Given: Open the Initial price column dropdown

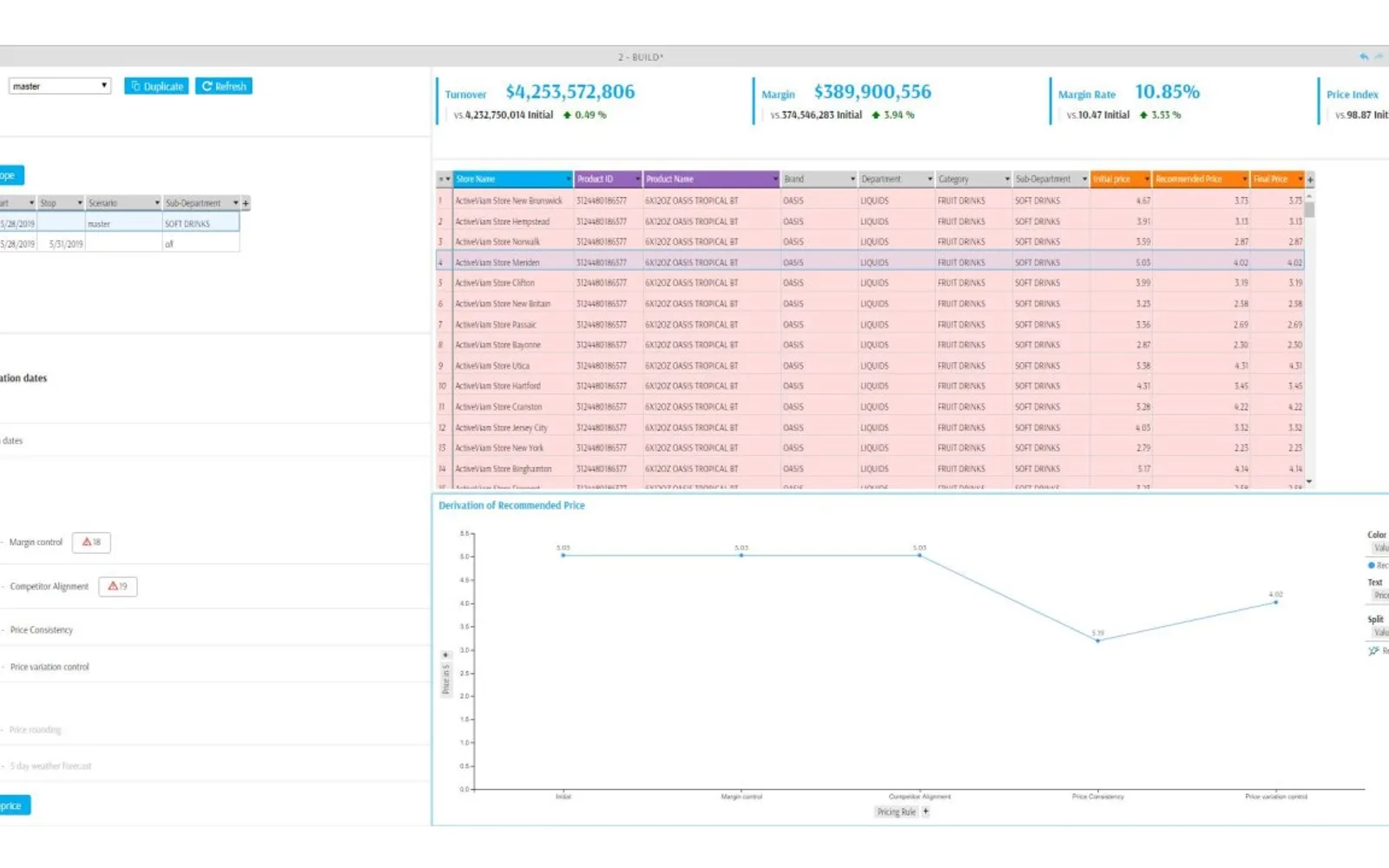Looking at the screenshot, I should pos(1147,180).
